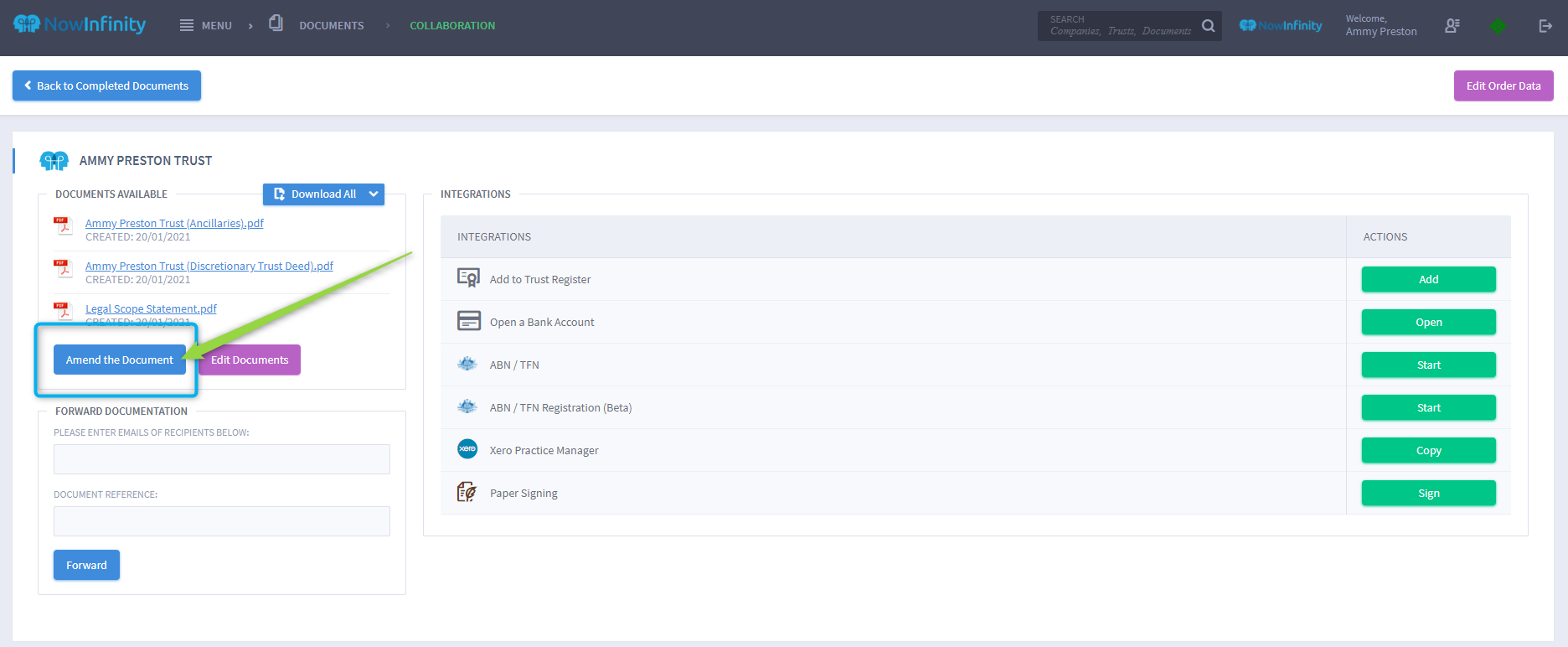Click the Add to Trust Register certificate icon

[468, 278]
